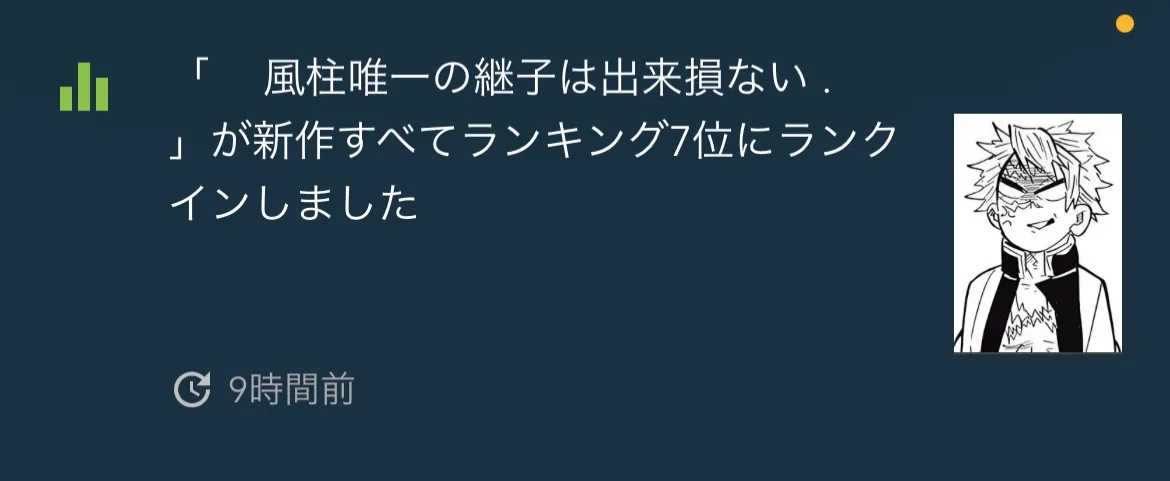This screenshot has height=481, width=1170.
Task: Click the green bar chart ranking icon
Action: [84, 87]
